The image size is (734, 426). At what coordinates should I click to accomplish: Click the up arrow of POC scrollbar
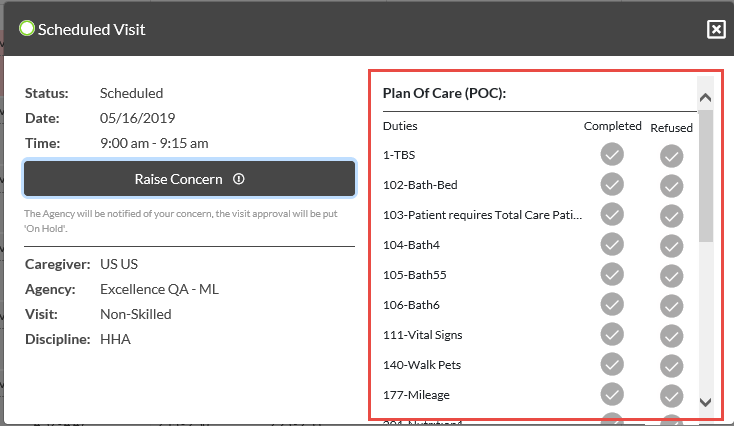coord(705,97)
